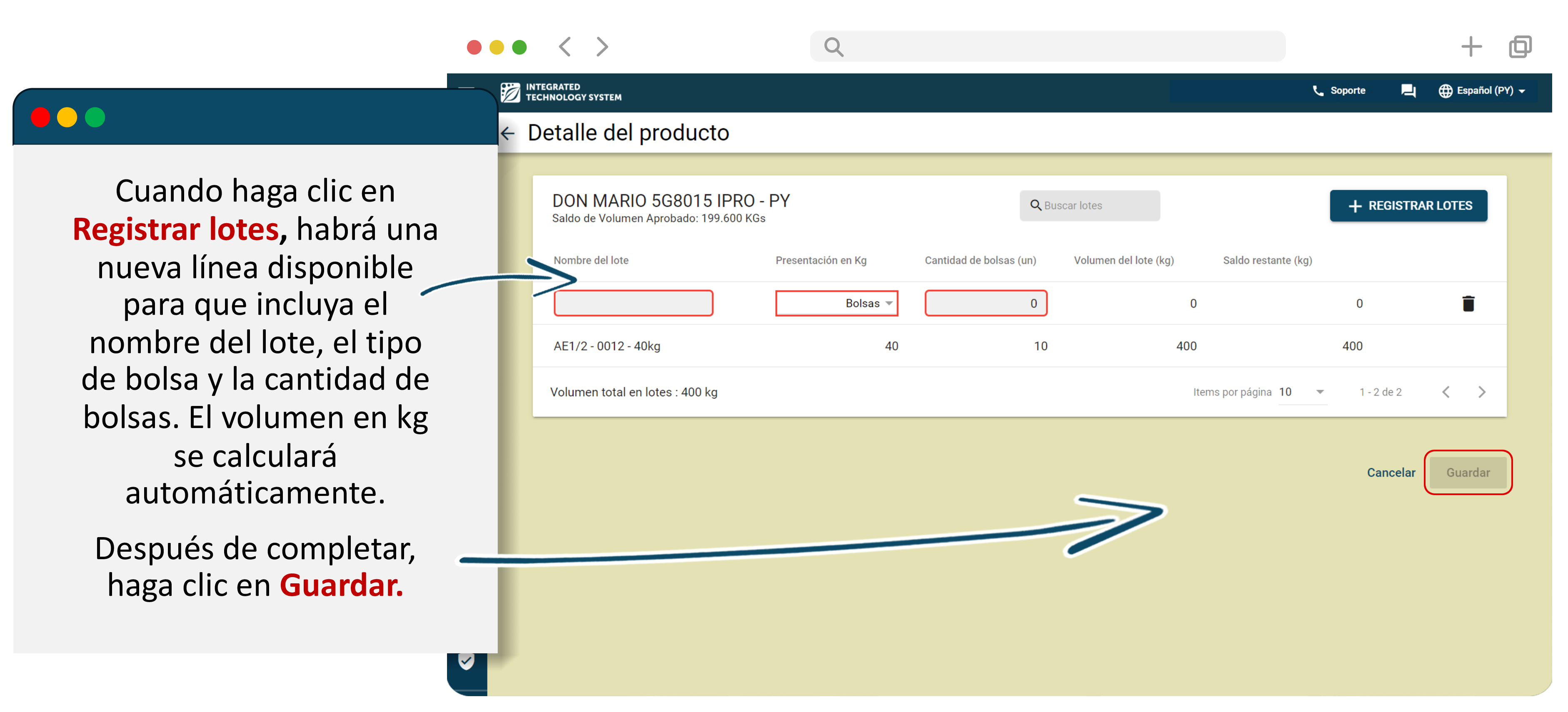Click the browser address search bar

pos(1047,47)
